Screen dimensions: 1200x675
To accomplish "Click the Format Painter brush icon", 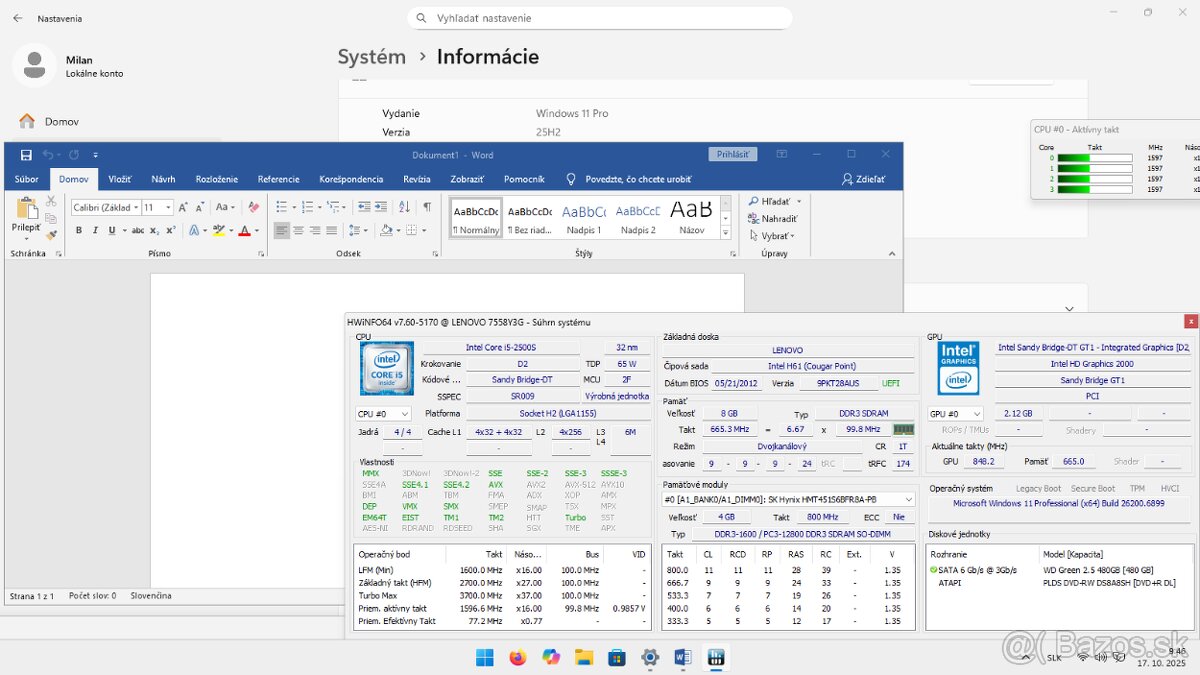I will click(x=52, y=236).
